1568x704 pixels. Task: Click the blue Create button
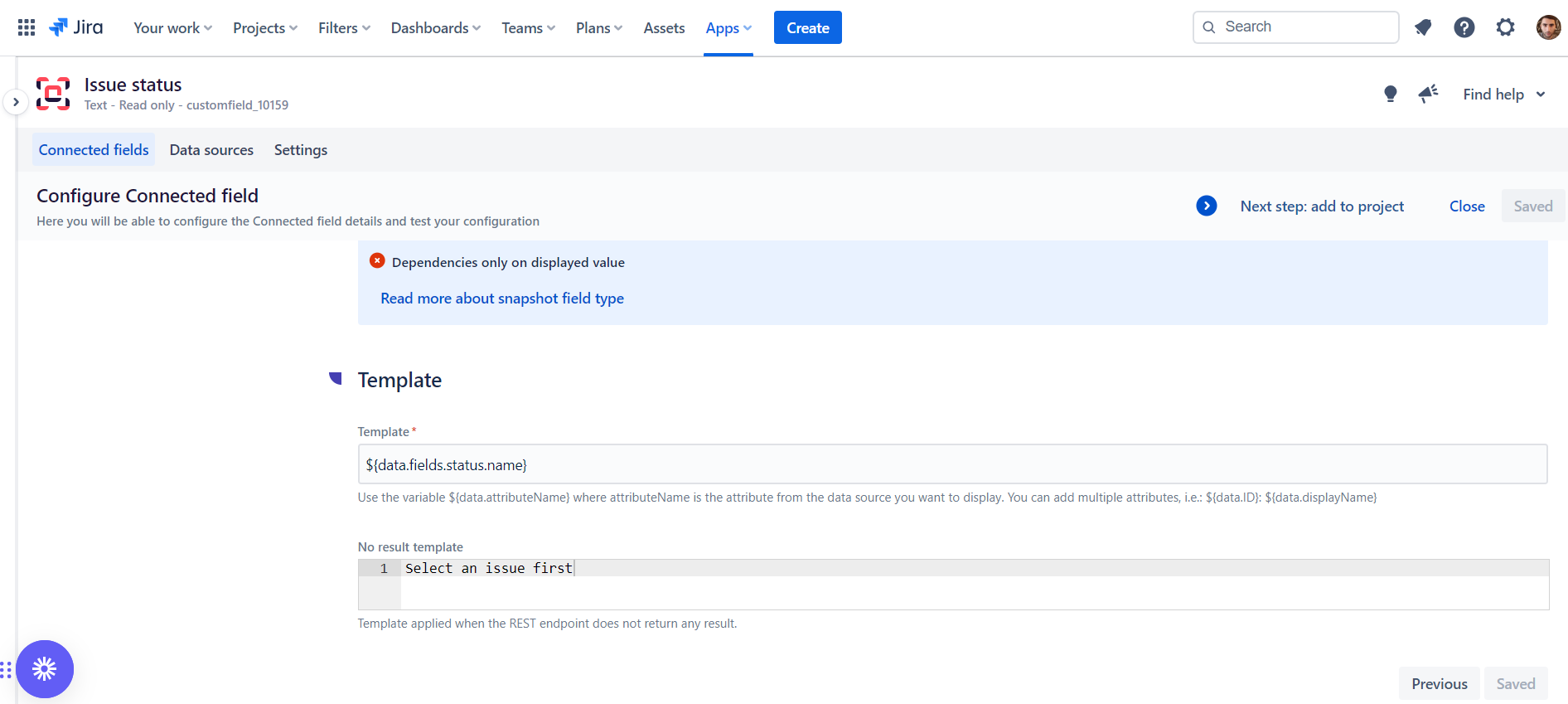click(807, 27)
